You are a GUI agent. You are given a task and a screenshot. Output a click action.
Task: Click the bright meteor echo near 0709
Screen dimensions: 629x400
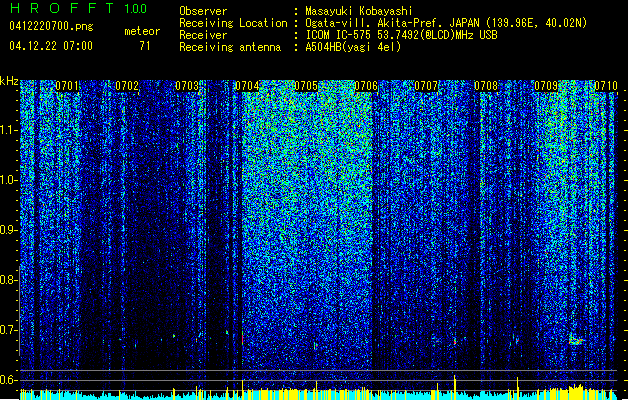(576, 340)
